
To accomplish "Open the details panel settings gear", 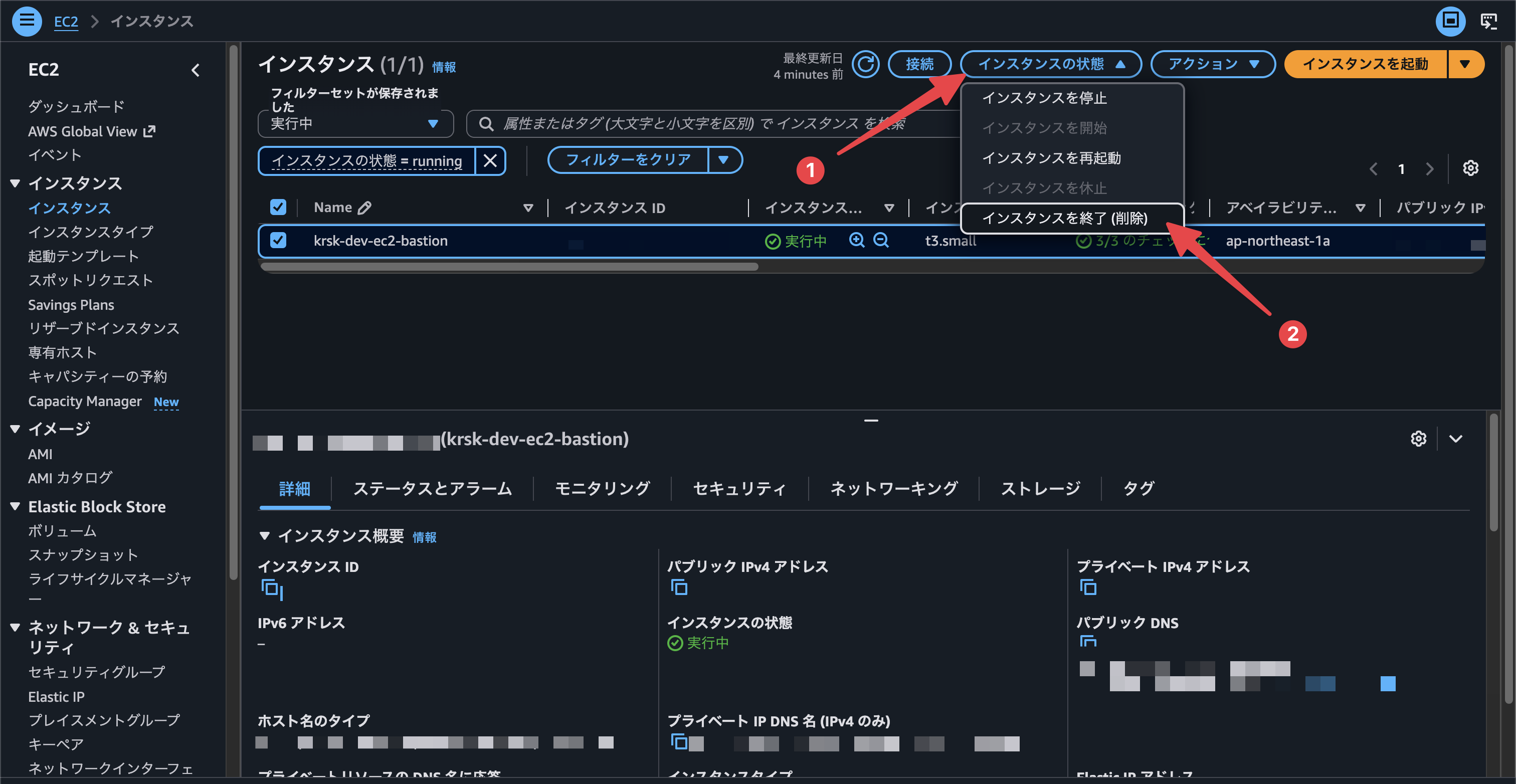I will (1418, 439).
